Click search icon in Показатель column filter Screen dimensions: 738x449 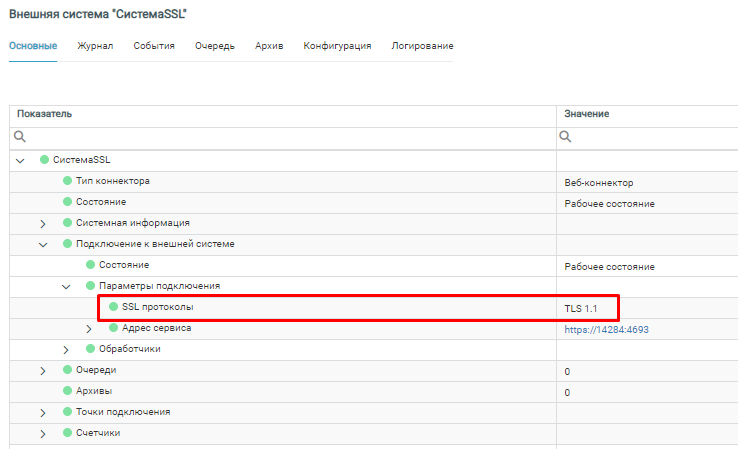click(20, 137)
